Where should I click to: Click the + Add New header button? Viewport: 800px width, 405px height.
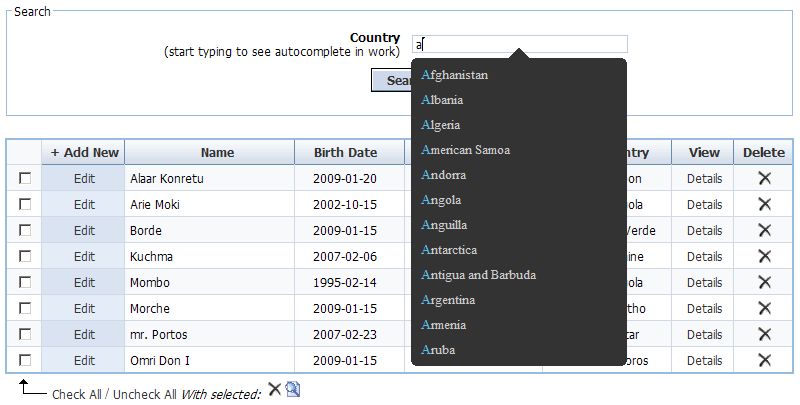click(x=84, y=152)
